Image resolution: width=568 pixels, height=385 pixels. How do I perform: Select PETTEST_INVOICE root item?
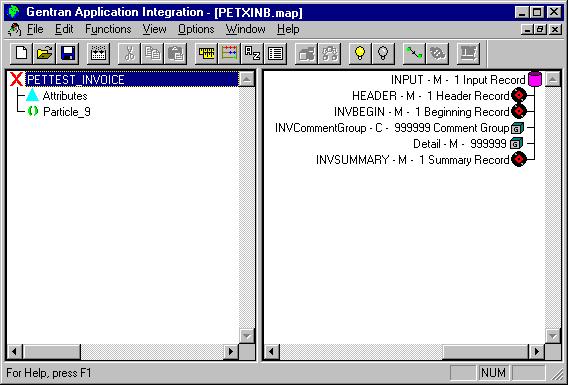[76, 80]
